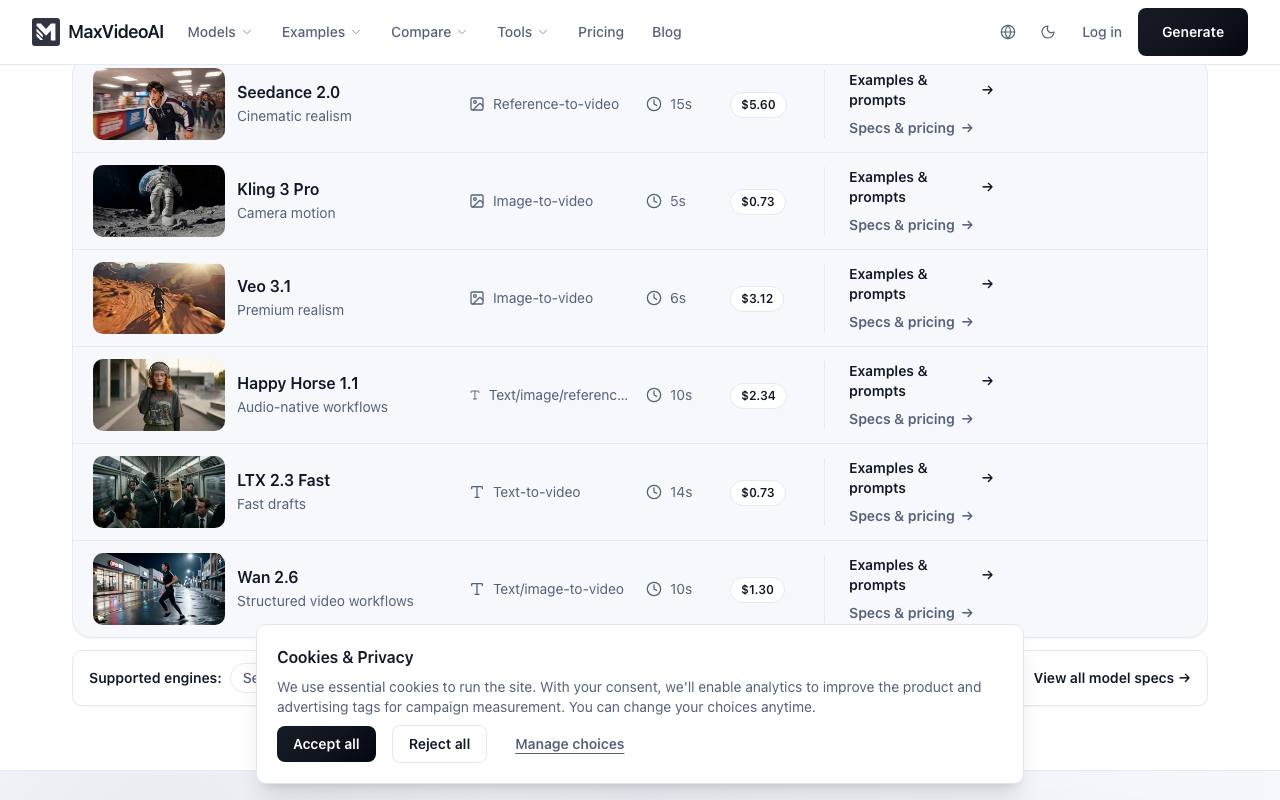Click the text icon beside Text/image-to-video

click(477, 589)
